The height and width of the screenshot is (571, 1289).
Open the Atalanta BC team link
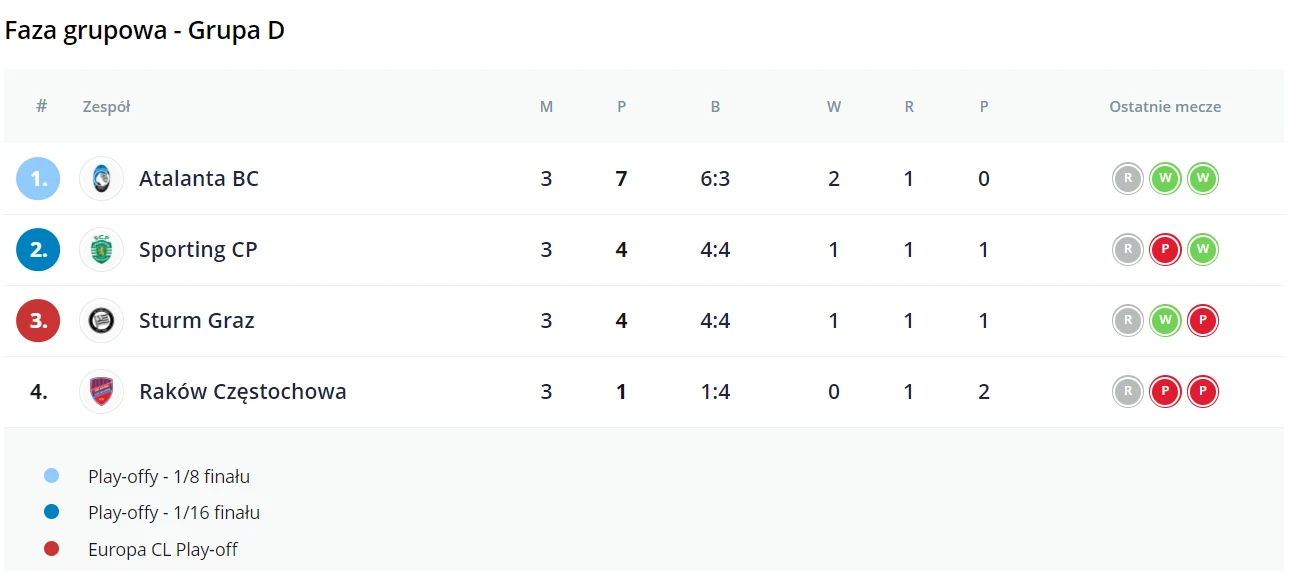click(199, 179)
